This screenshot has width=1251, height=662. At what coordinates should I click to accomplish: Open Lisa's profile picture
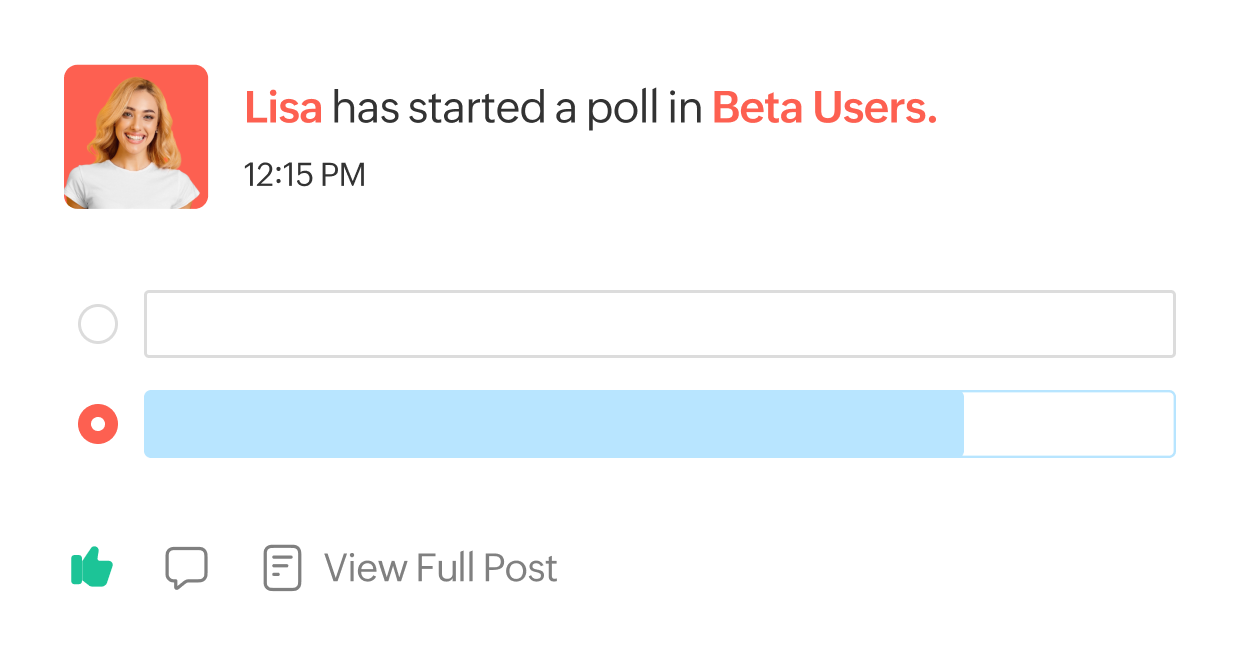136,137
